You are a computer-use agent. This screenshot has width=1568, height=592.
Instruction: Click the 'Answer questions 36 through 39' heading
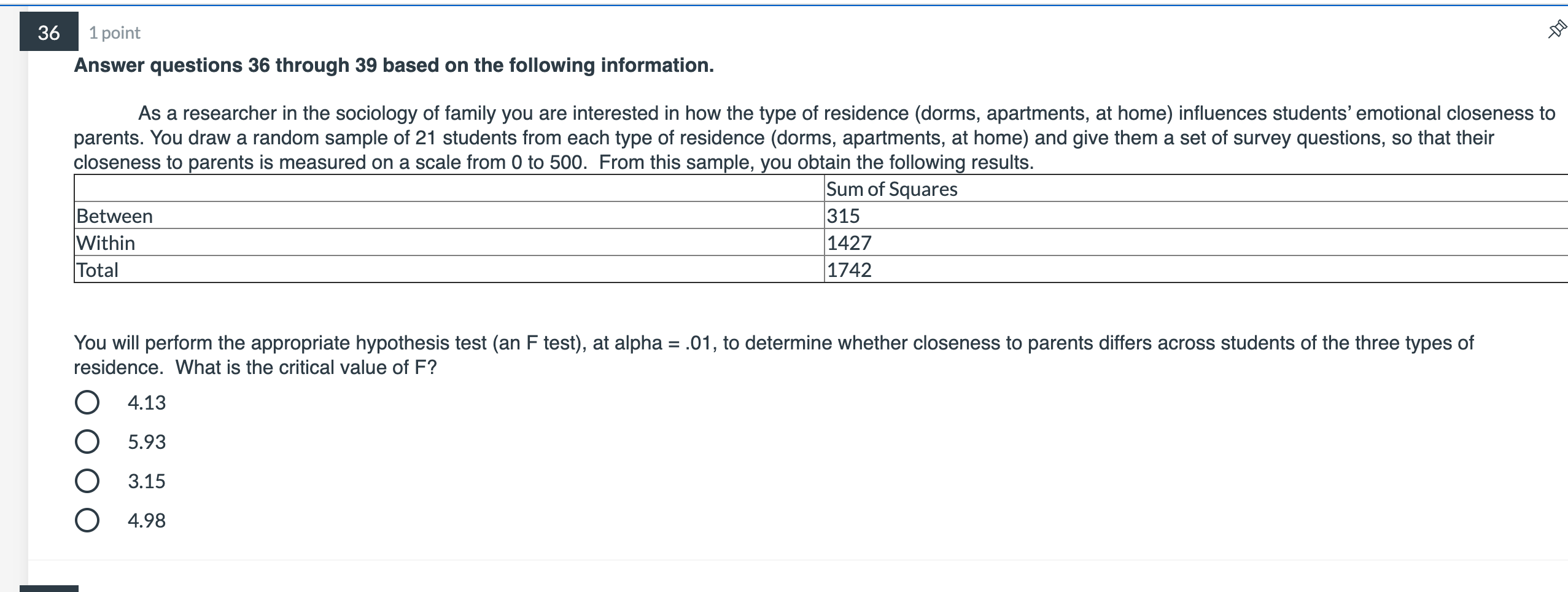394,66
